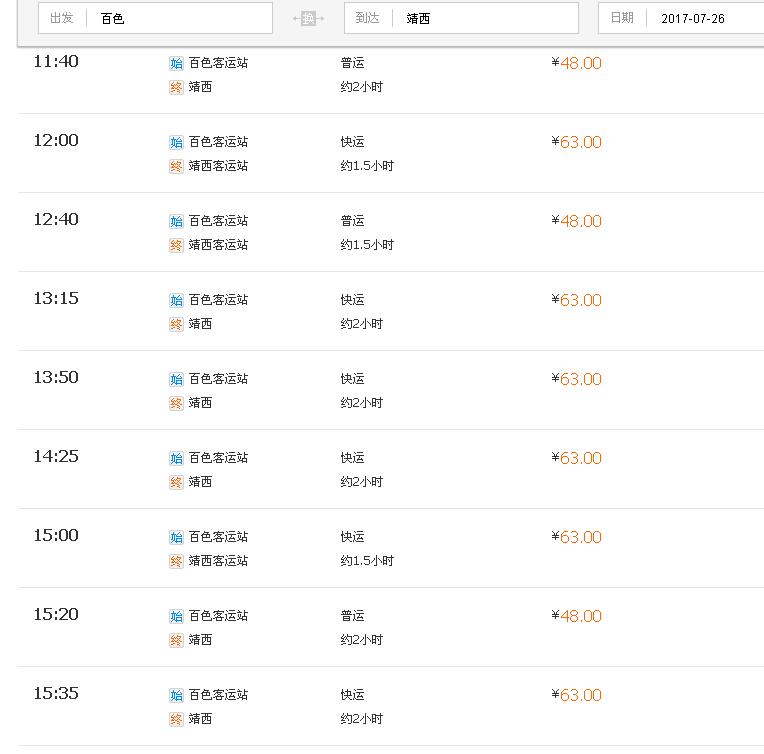Click ¥63.00 price of 13:15 bus
This screenshot has height=754, width=764.
point(576,300)
